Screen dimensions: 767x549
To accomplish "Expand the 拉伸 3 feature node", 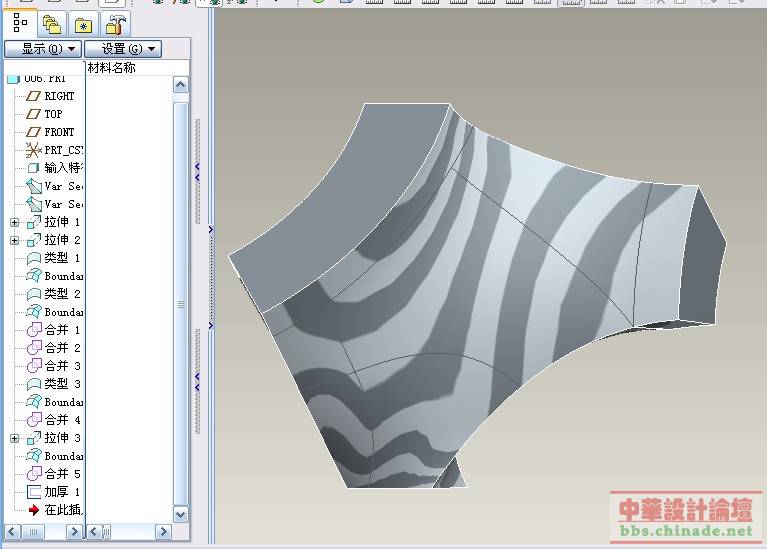I will pos(15,438).
